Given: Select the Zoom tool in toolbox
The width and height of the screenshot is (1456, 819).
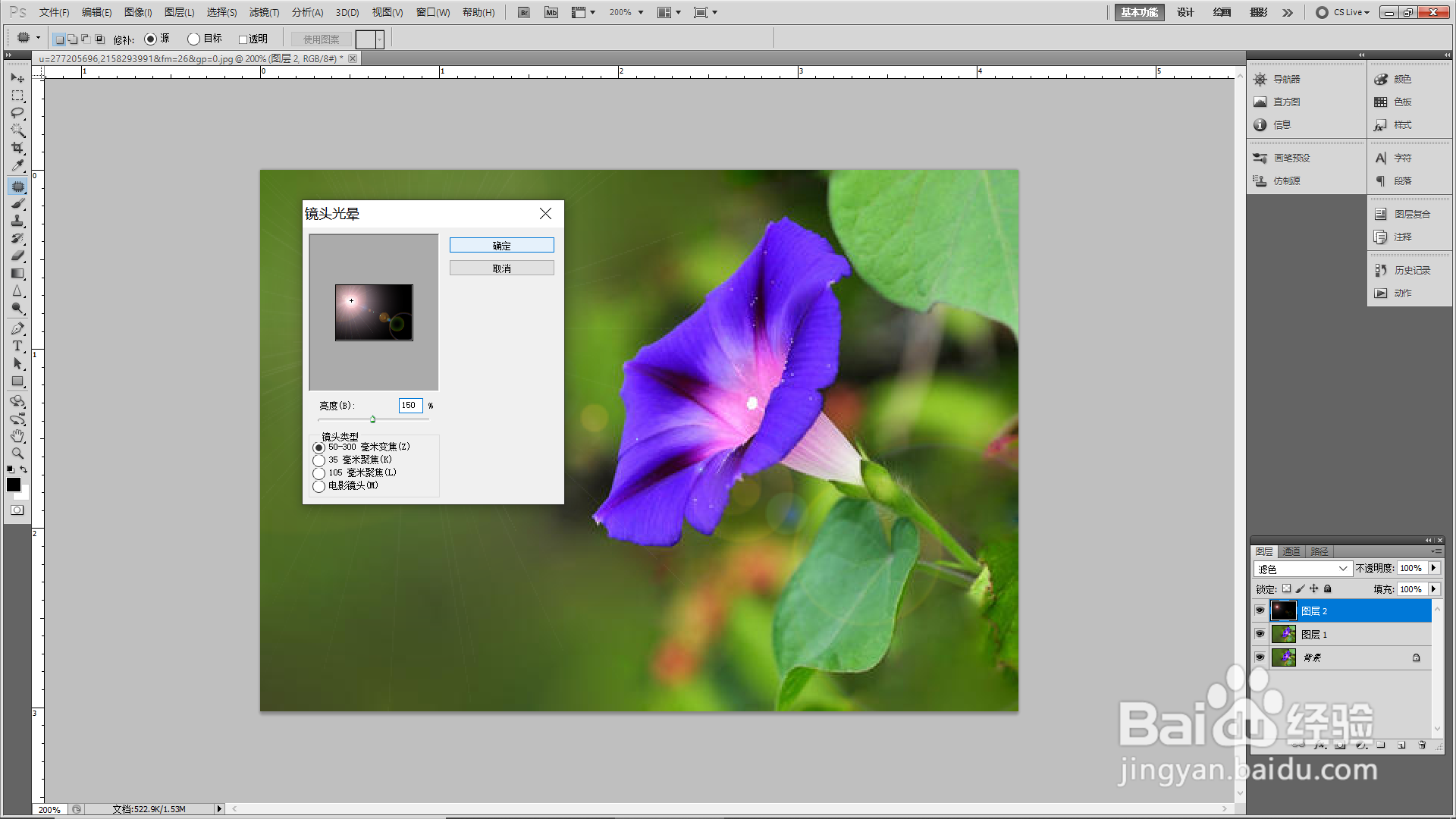Looking at the screenshot, I should tap(17, 453).
